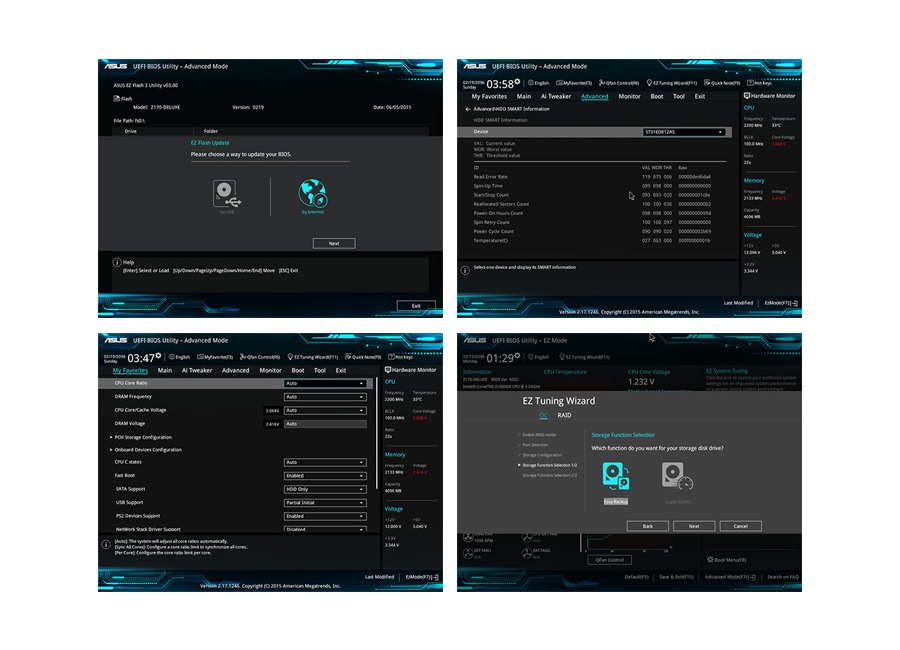
Task: Open the Fast Boot Enabled dropdown
Action: click(x=325, y=475)
